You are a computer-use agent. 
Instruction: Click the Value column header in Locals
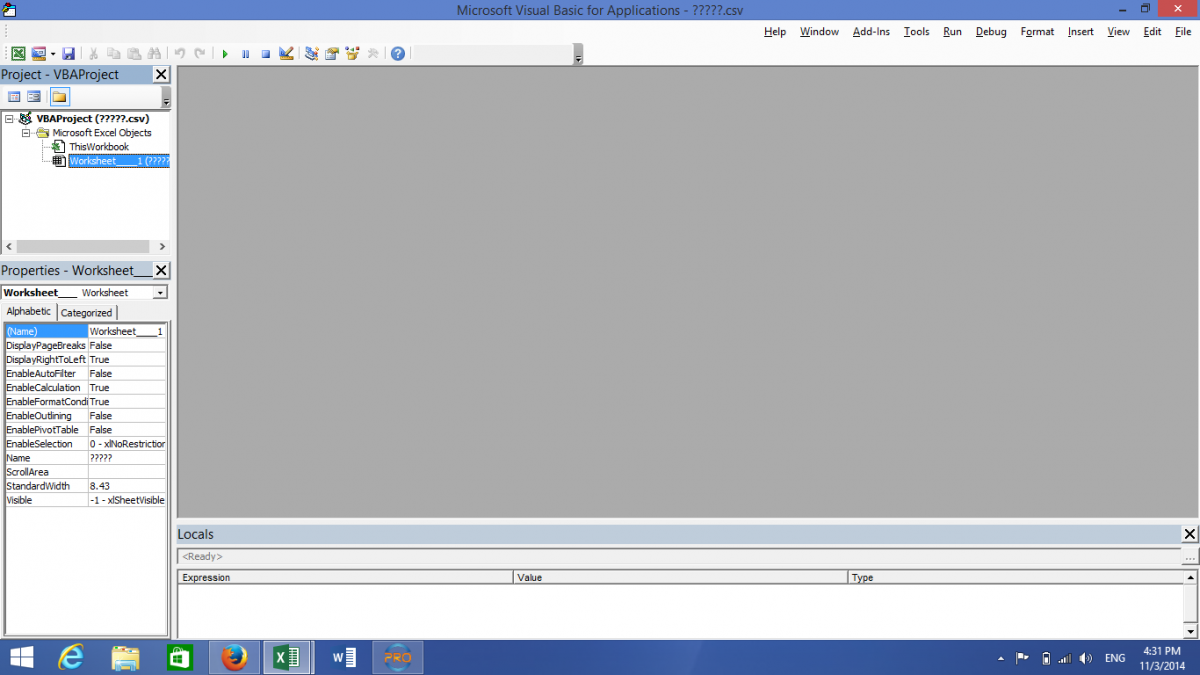coord(680,578)
